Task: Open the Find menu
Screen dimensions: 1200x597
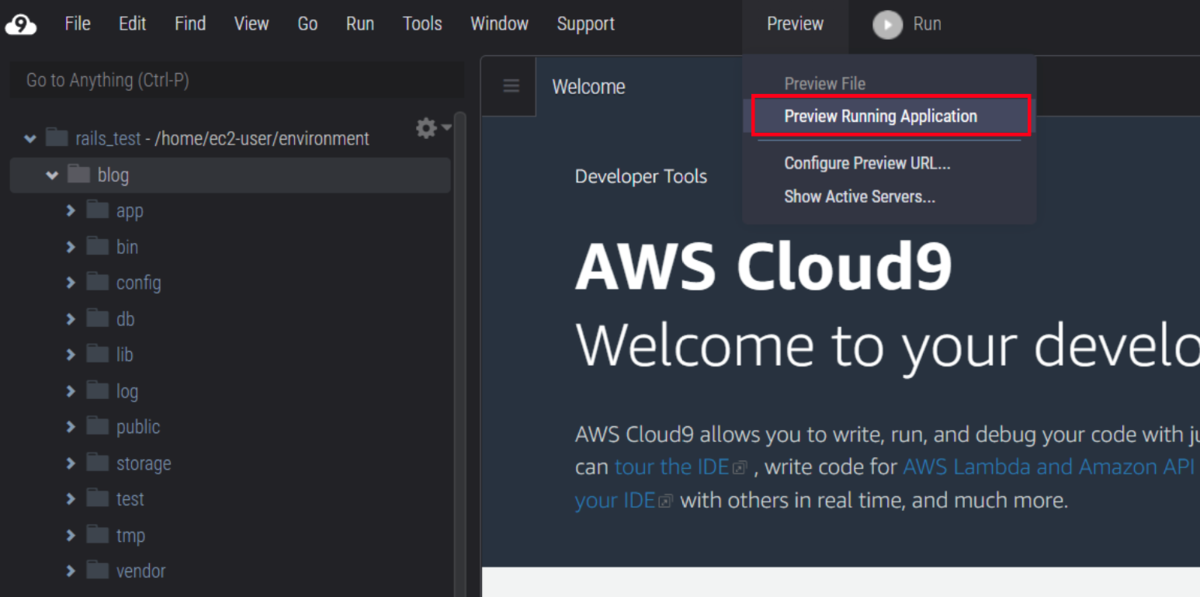Action: [x=190, y=24]
